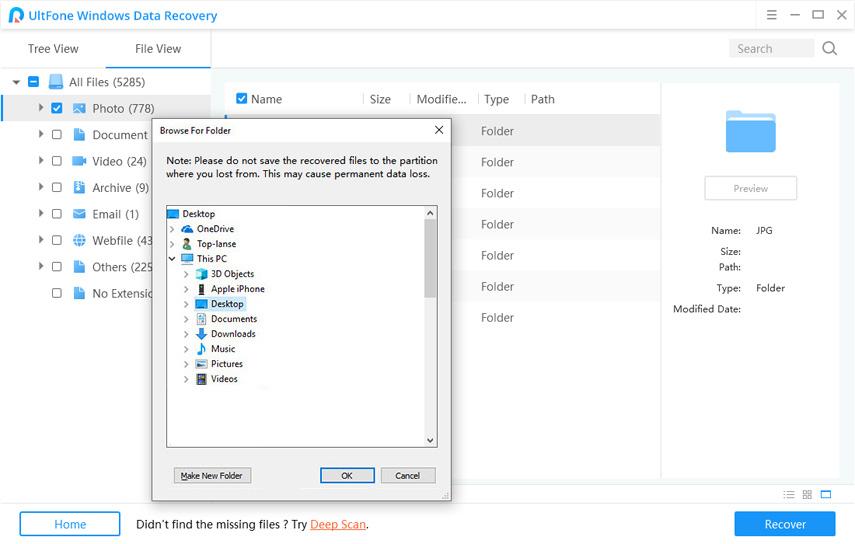Viewport: 855px width, 544px height.
Task: Expand OneDrive node in folder dialog
Action: (x=172, y=229)
